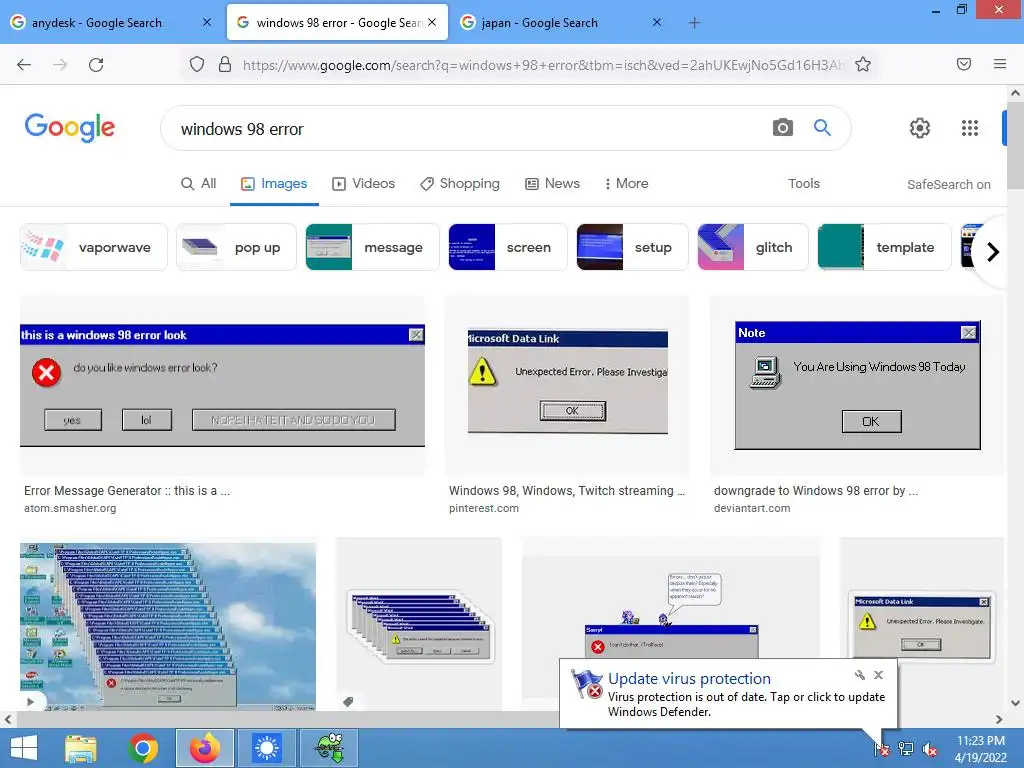Click the blue magnifier search button
This screenshot has height=768, width=1024.
[822, 127]
